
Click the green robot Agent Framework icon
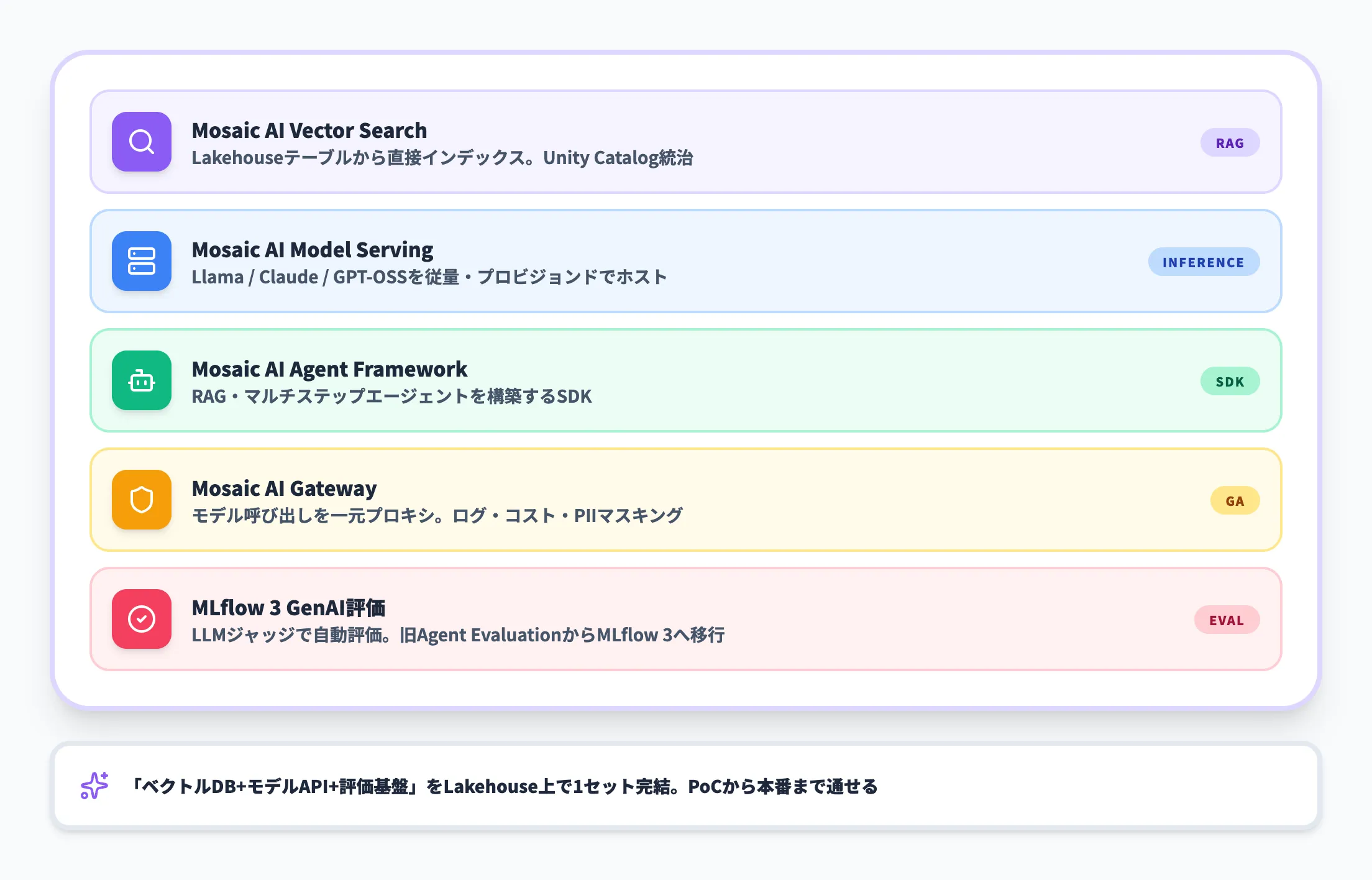142,380
